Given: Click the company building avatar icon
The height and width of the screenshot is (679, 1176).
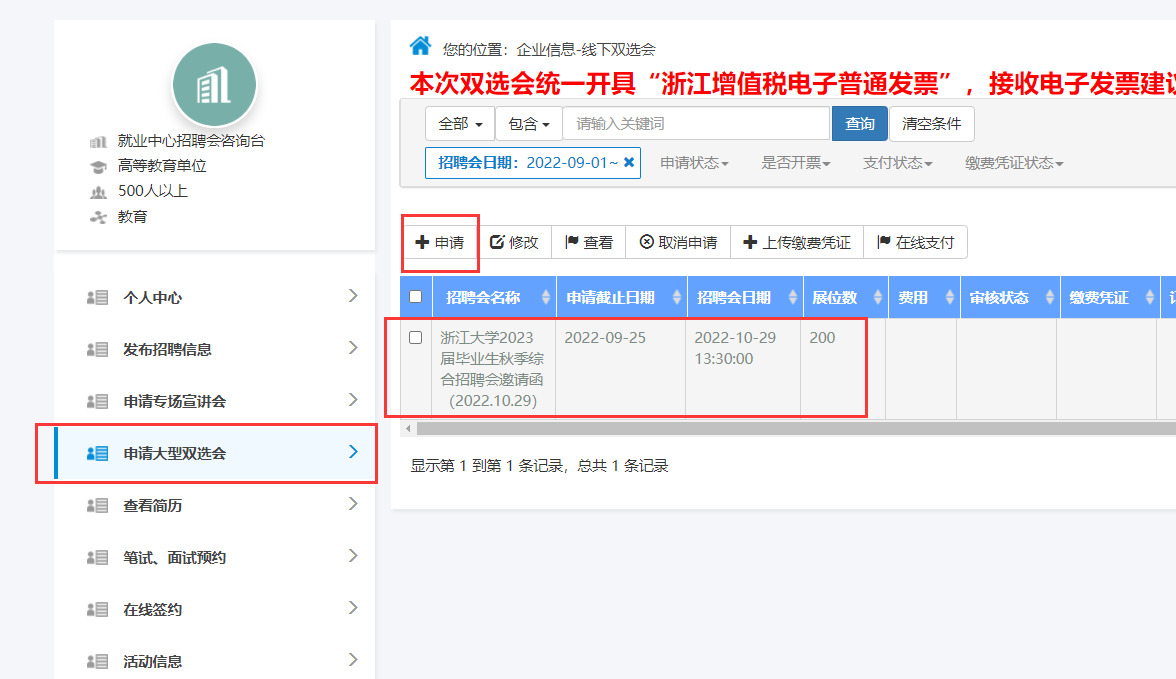Looking at the screenshot, I should point(214,85).
